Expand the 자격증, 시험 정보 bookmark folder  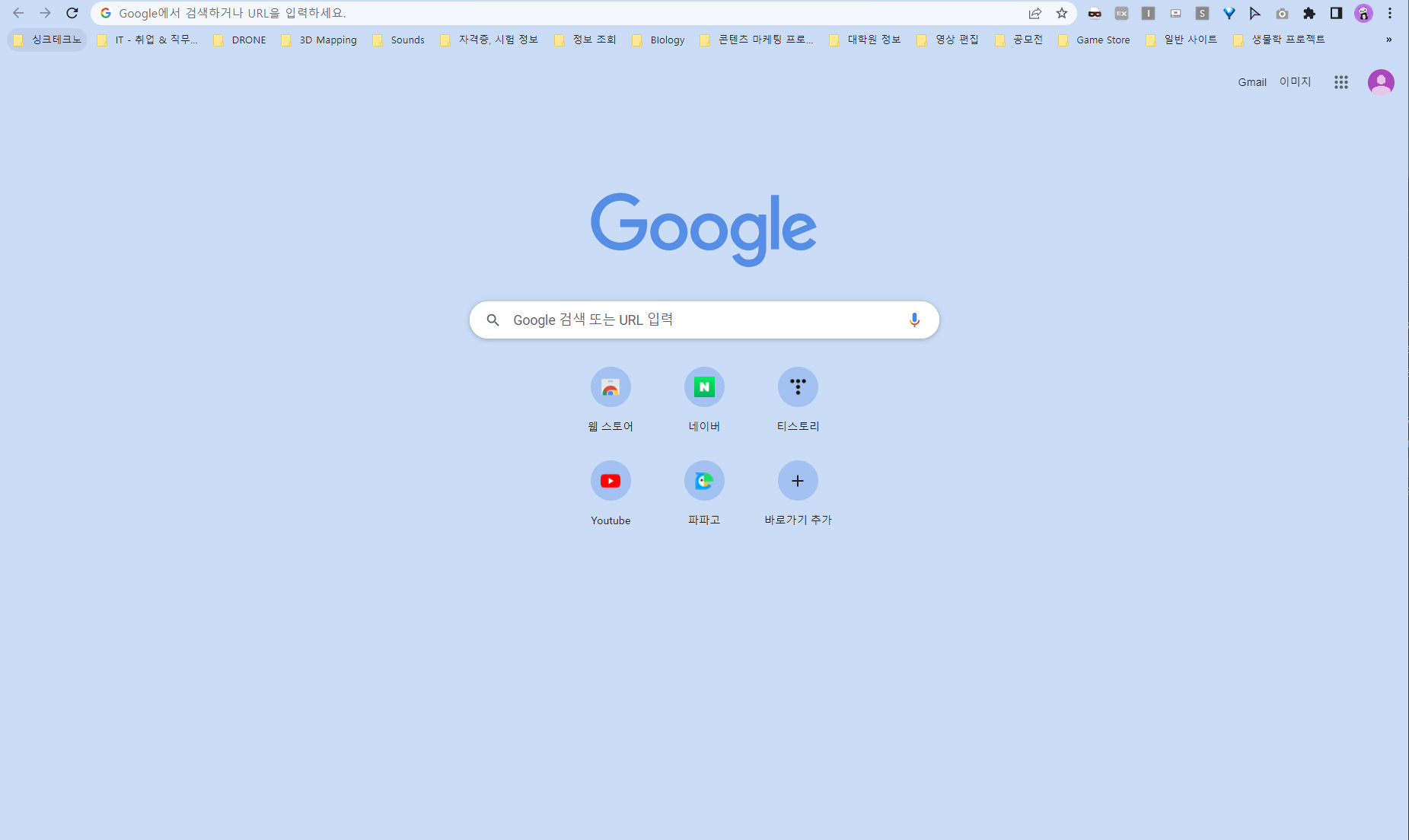489,40
